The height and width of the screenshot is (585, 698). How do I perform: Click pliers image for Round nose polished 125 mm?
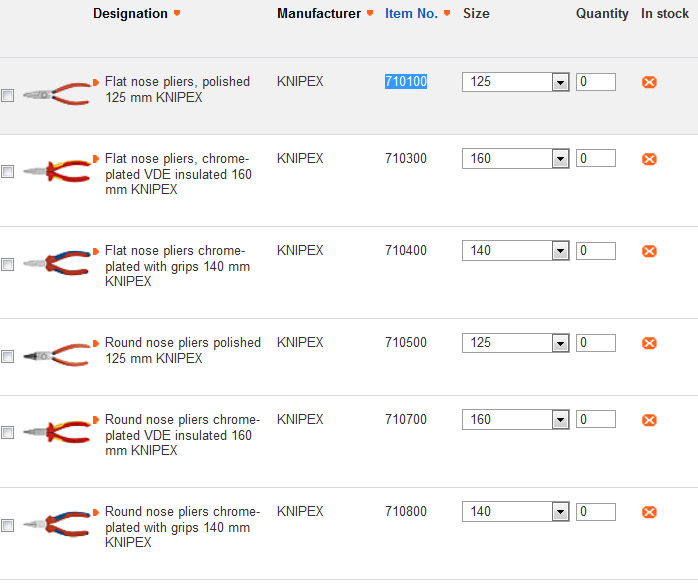[55, 356]
